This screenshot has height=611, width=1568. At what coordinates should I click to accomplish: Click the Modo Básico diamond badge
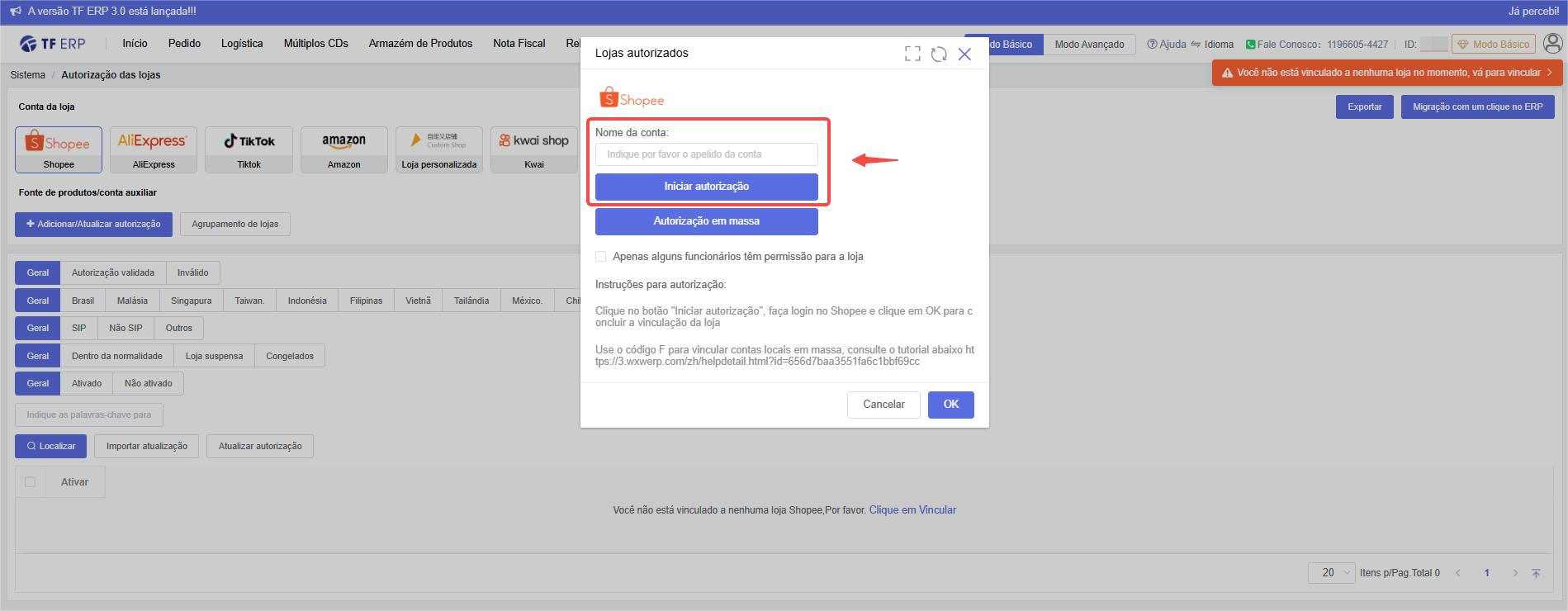(1494, 45)
